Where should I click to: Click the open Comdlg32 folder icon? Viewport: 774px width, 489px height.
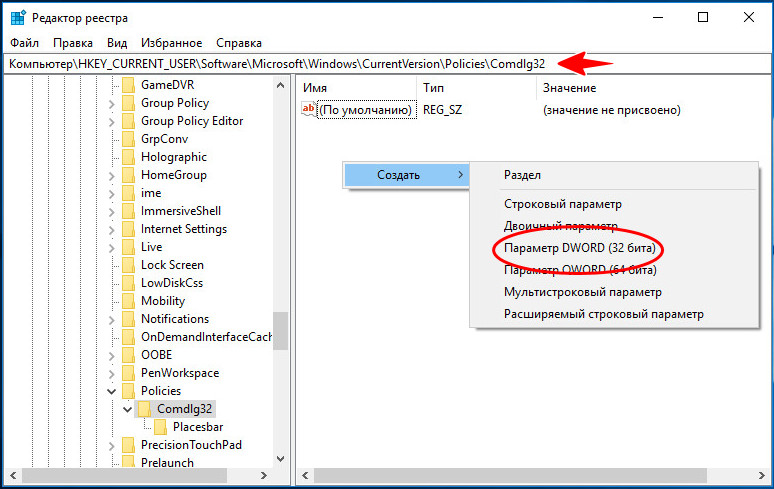(x=145, y=409)
